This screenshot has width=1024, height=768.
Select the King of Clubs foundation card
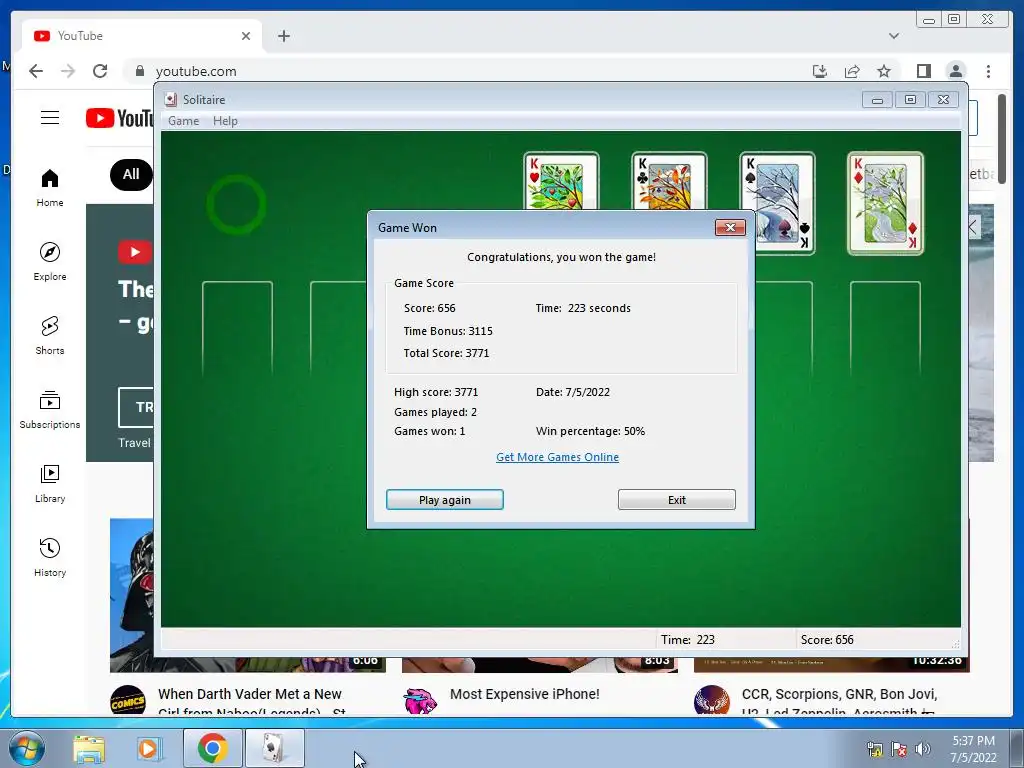click(669, 182)
